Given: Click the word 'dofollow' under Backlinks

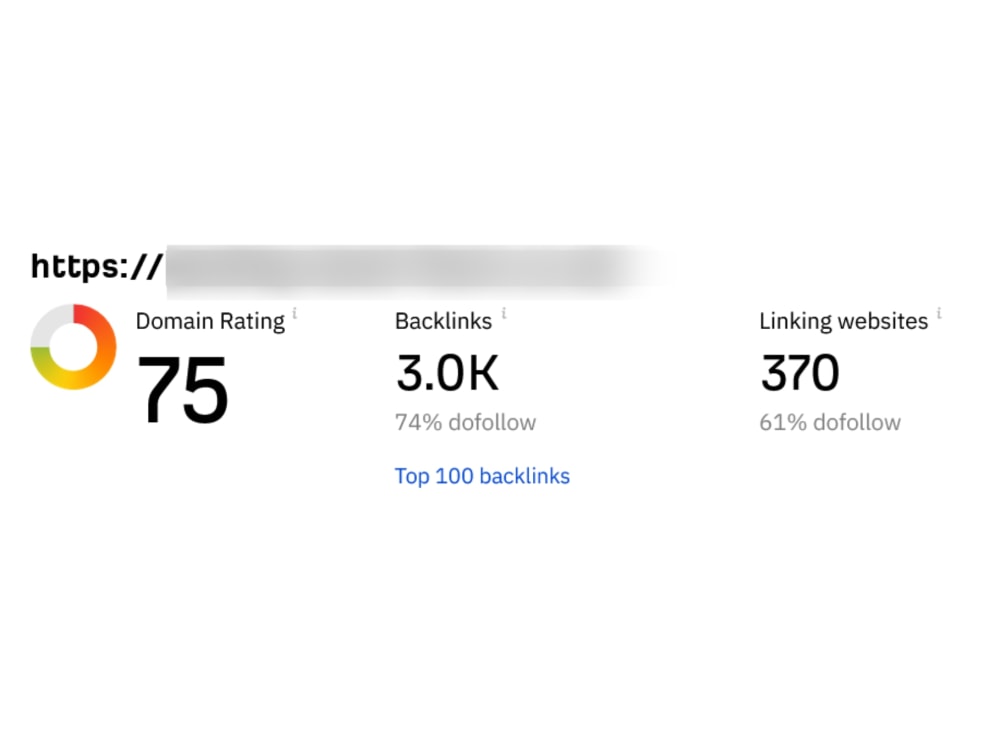Looking at the screenshot, I should [492, 422].
